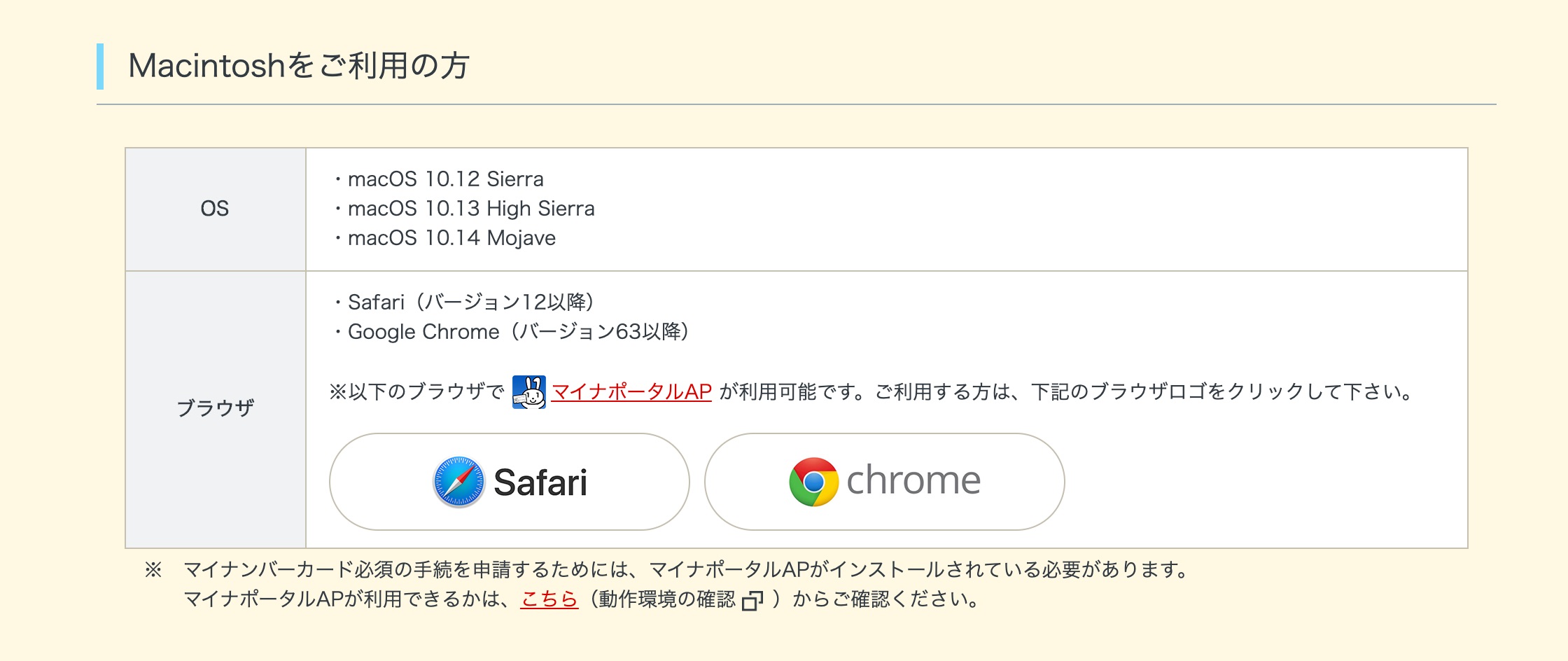The image size is (1568, 661).
Task: Click the macOS 10.14 Mojave line
Action: (444, 238)
